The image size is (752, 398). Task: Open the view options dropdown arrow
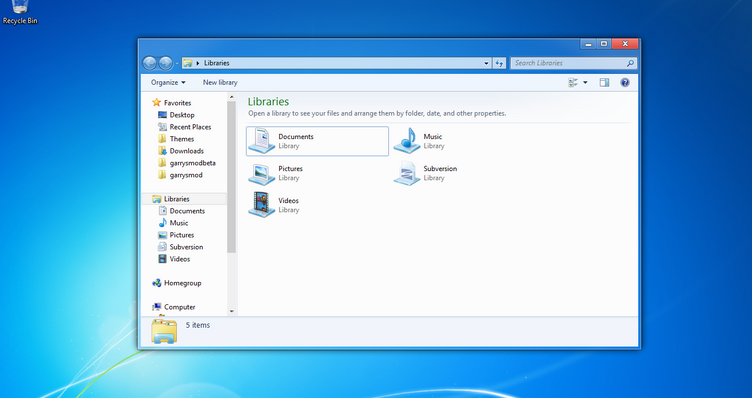tap(585, 82)
